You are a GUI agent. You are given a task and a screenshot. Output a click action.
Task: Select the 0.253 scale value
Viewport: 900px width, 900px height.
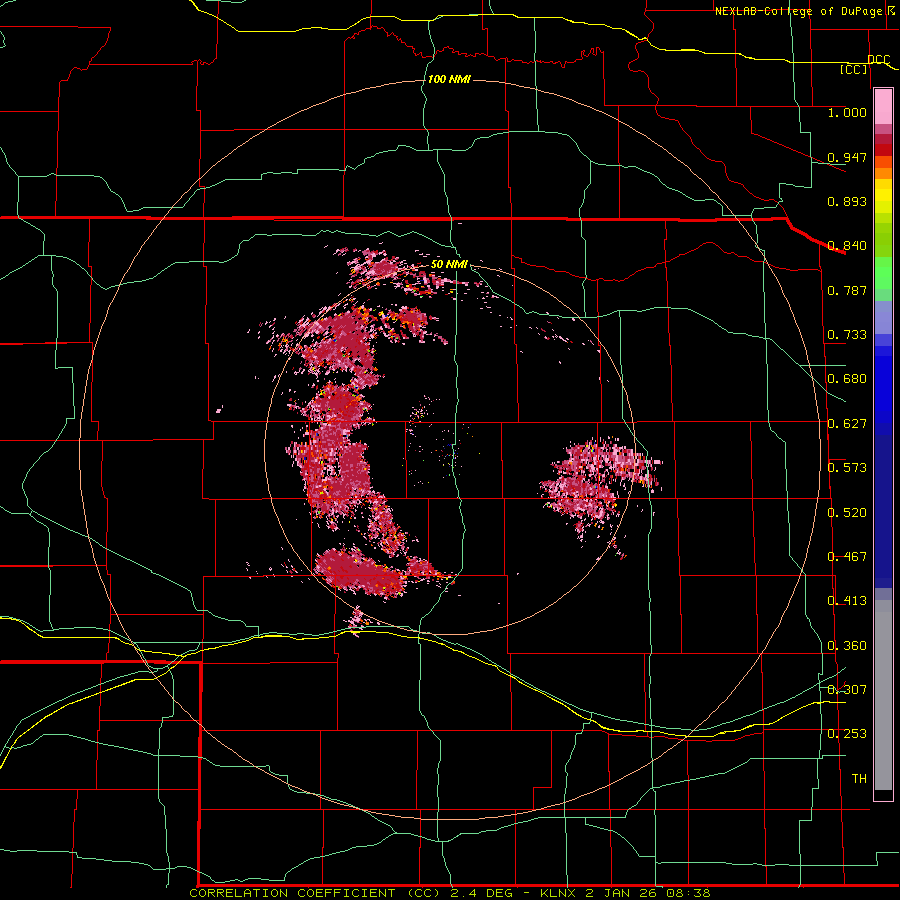click(x=847, y=734)
